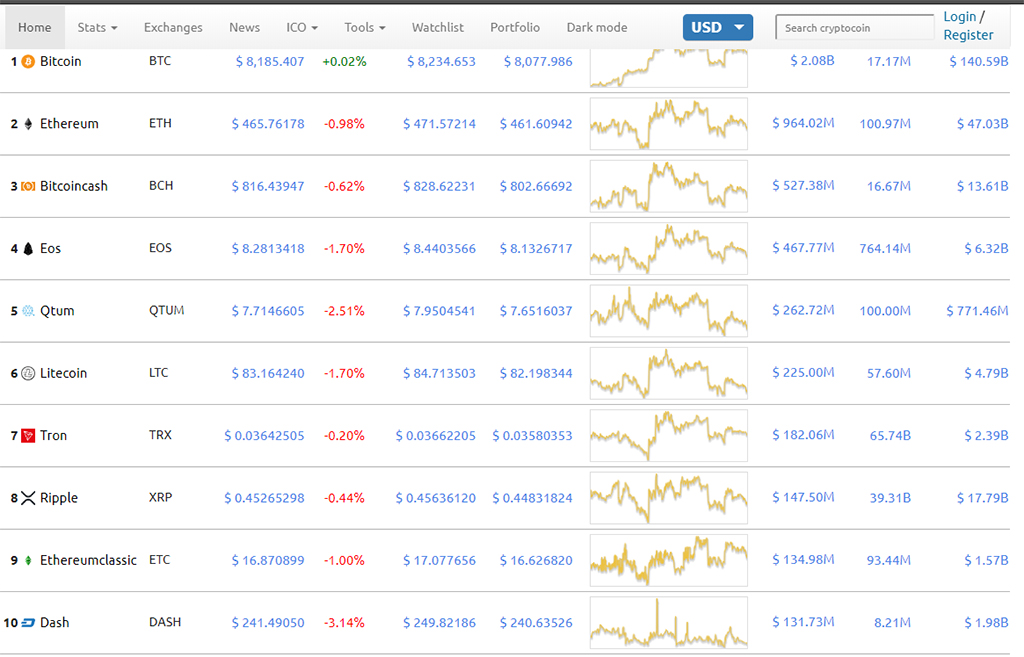
Task: Click the Litecoin logo icon
Action: pos(28,373)
